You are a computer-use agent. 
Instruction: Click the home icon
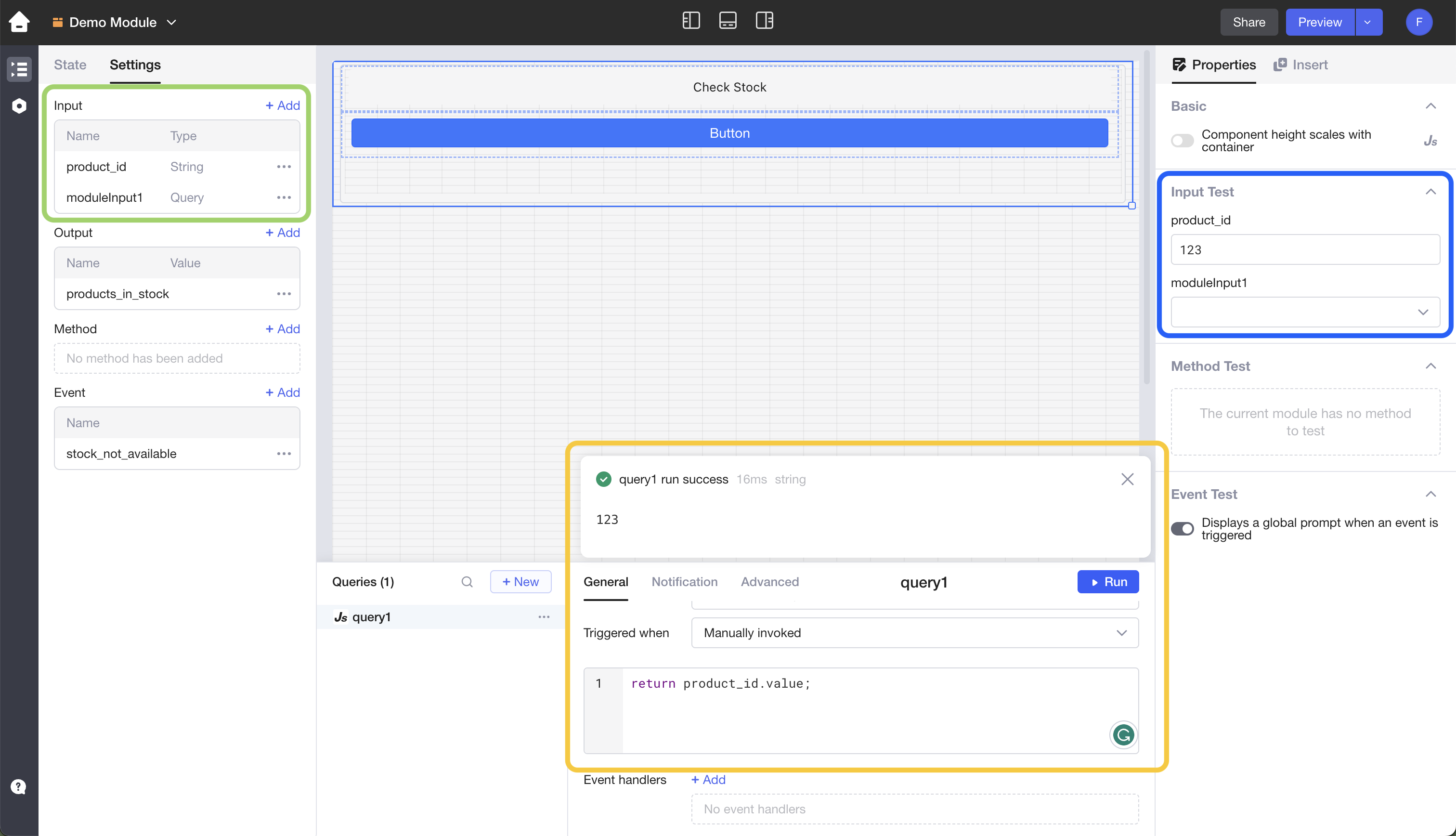(x=19, y=22)
